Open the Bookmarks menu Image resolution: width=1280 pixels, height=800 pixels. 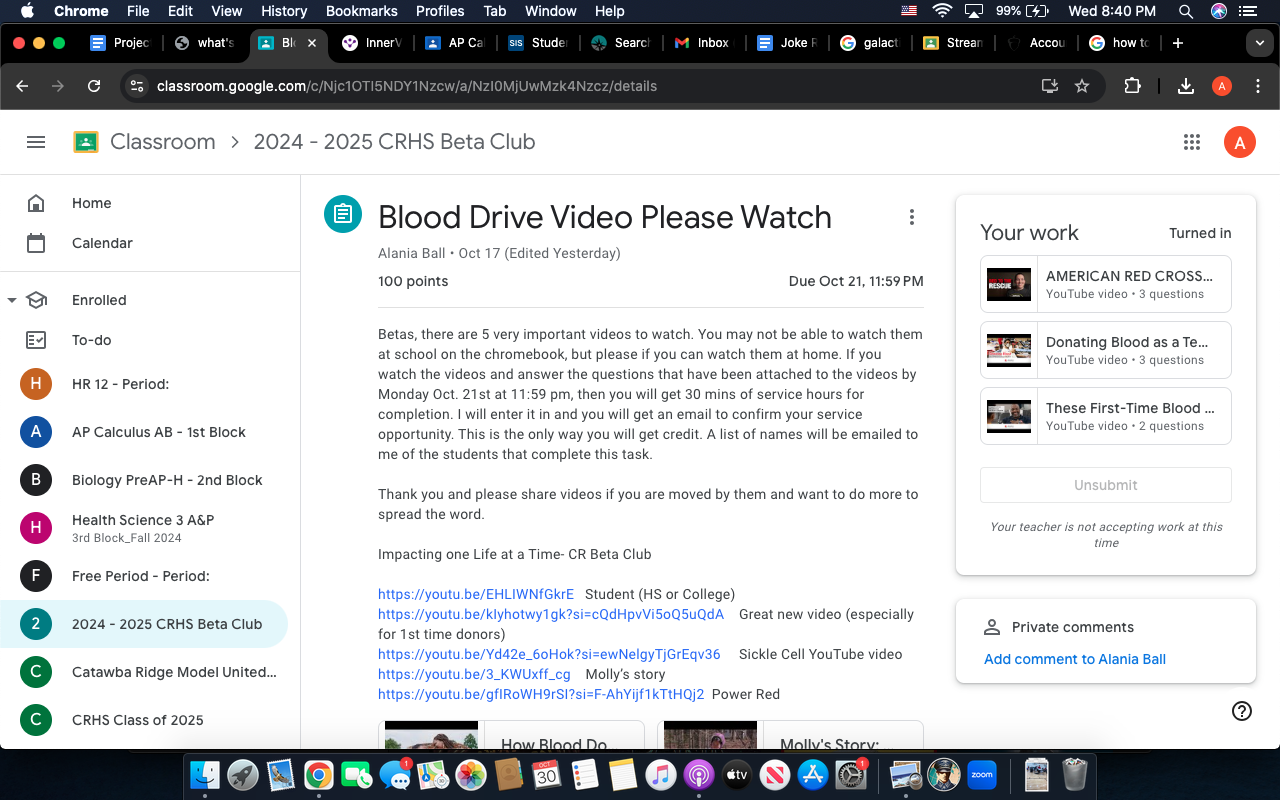362,11
